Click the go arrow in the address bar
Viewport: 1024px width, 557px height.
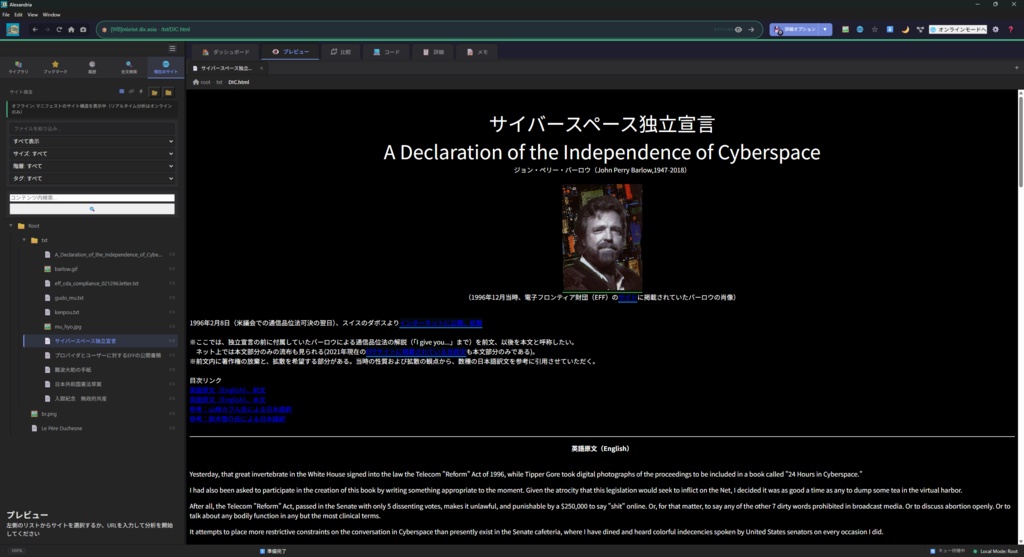[x=751, y=29]
